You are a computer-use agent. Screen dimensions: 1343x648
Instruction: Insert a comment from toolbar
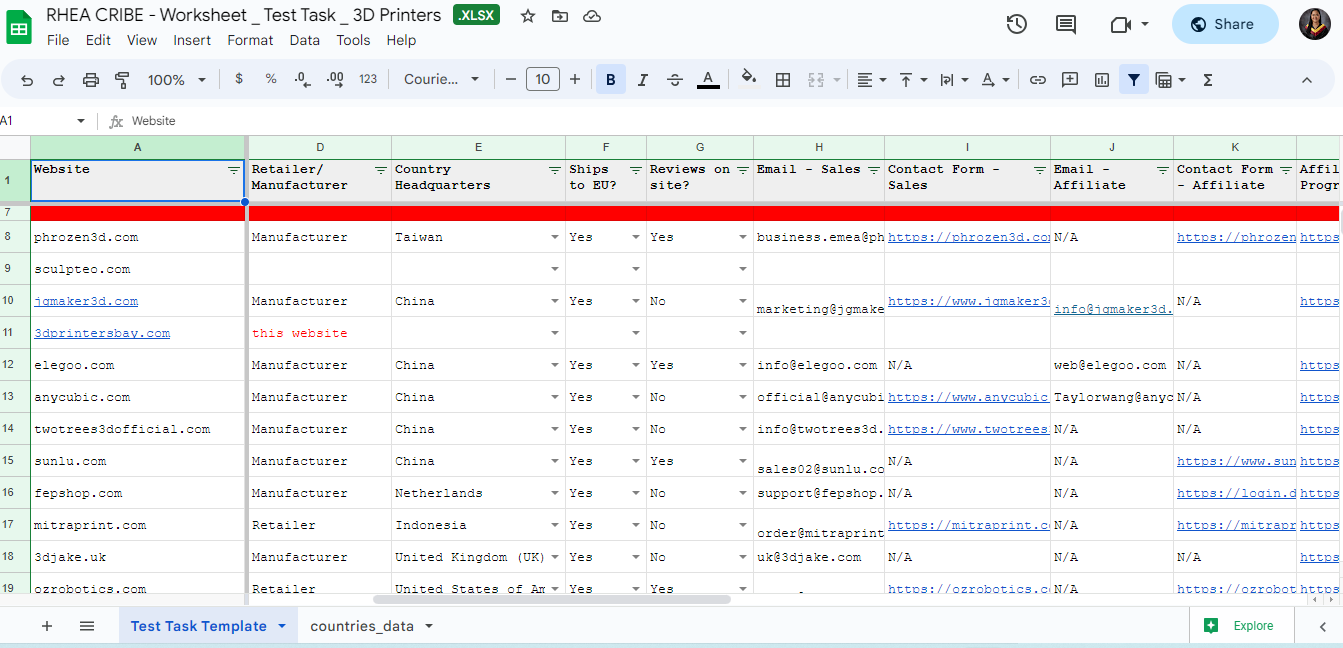click(x=1070, y=80)
